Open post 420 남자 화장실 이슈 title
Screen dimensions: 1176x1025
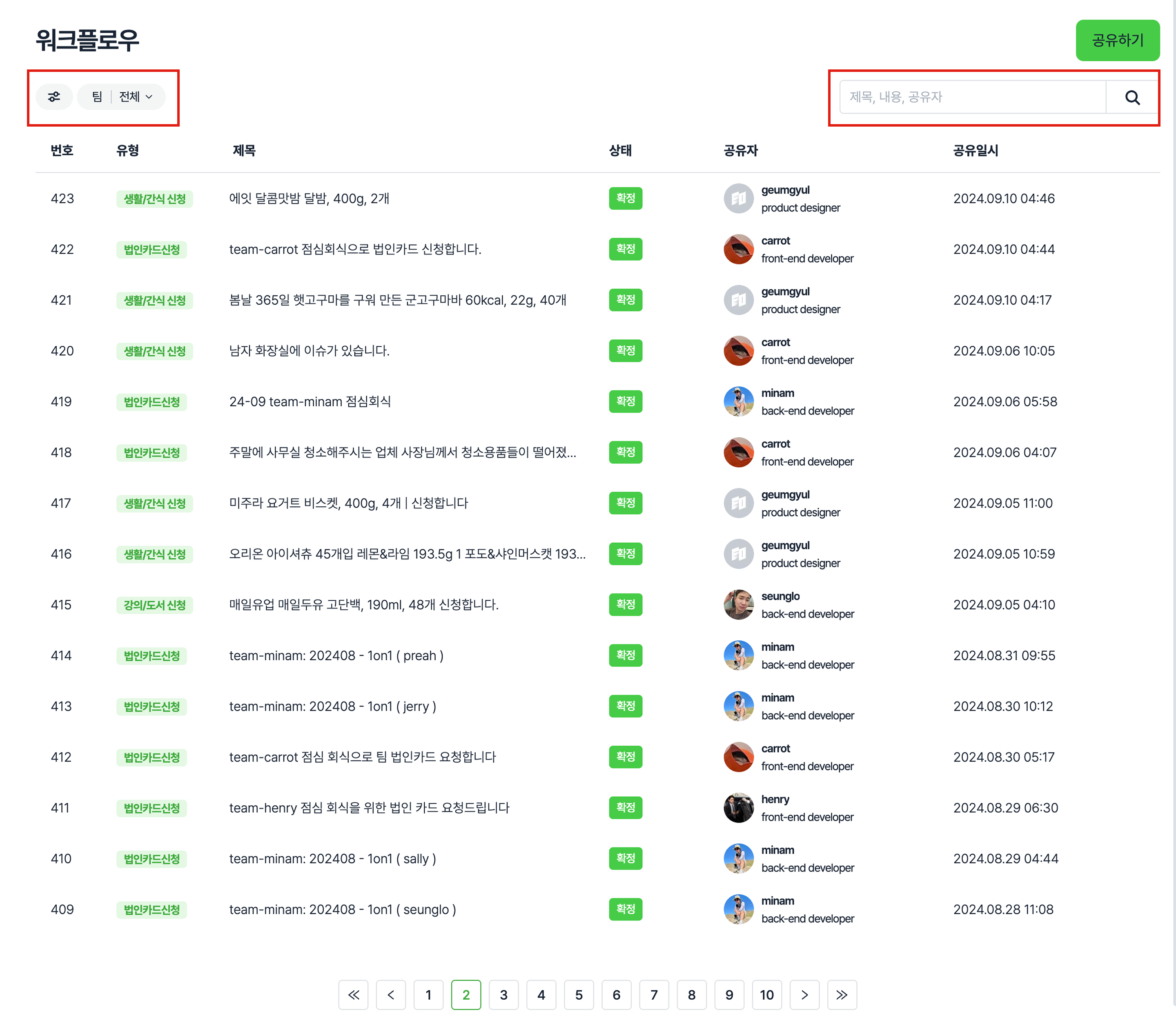click(309, 351)
